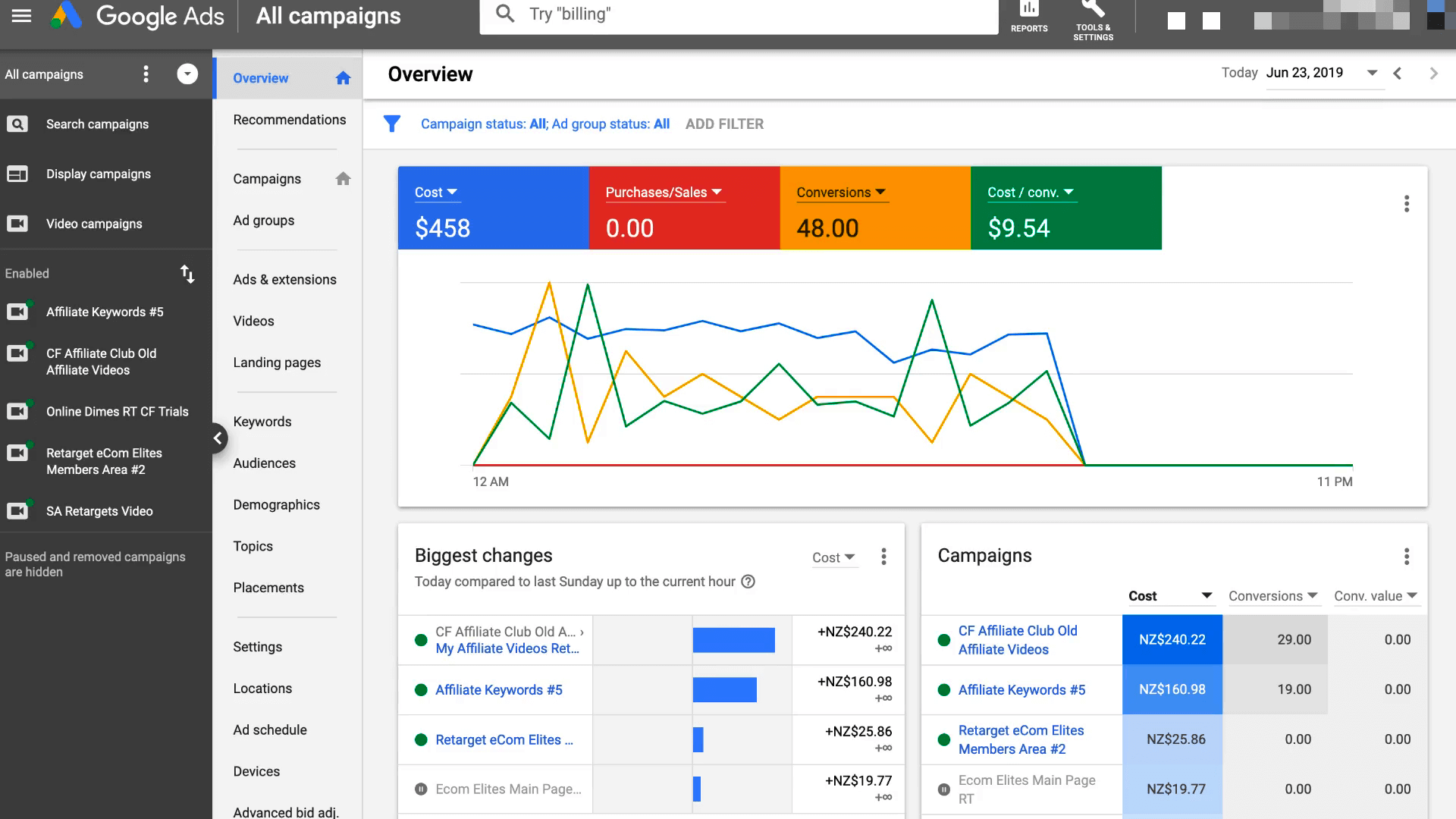1456x819 pixels.
Task: Open Conv. value column dropdown
Action: [1376, 596]
